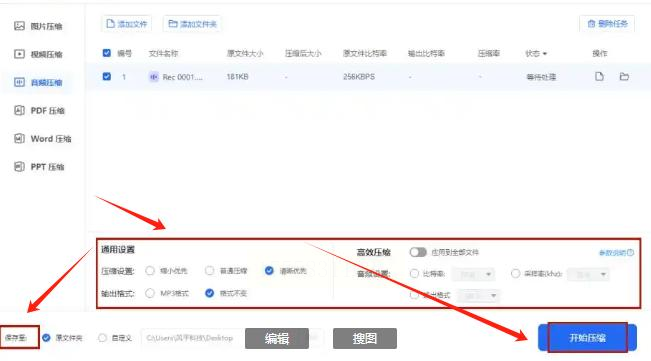Select the 缩小优先 compression radio option
Viewport: 651px width, 361px height.
[150, 271]
